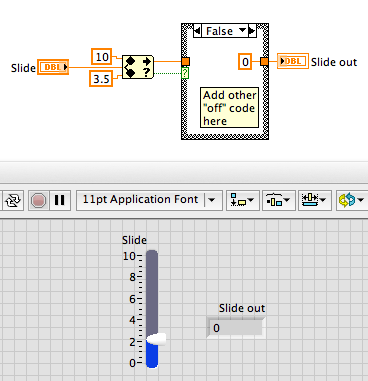The image size is (368, 381).
Task: Open the 11pt Application Font selector
Action: (149, 200)
